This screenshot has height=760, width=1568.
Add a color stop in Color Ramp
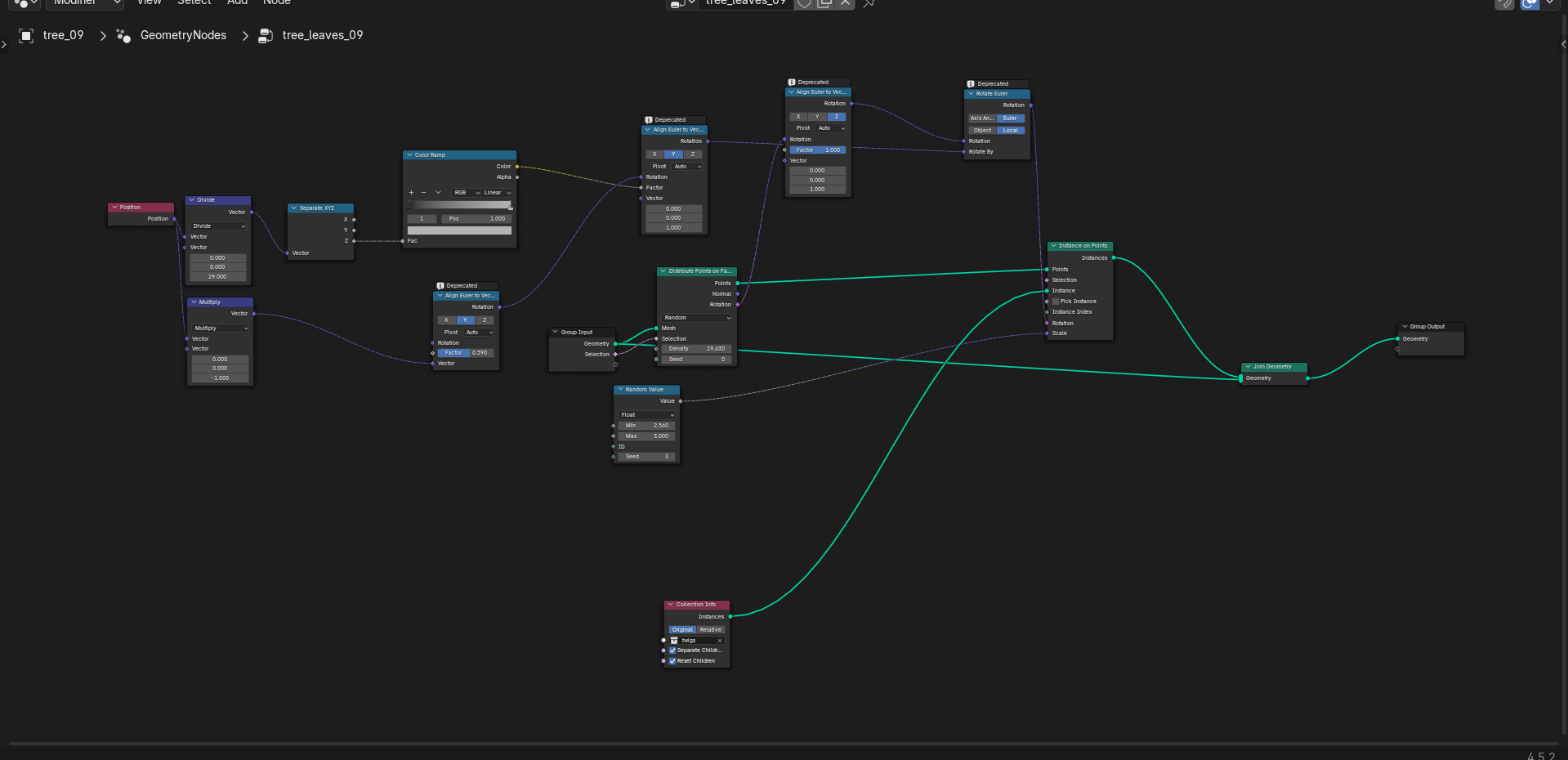click(x=411, y=193)
